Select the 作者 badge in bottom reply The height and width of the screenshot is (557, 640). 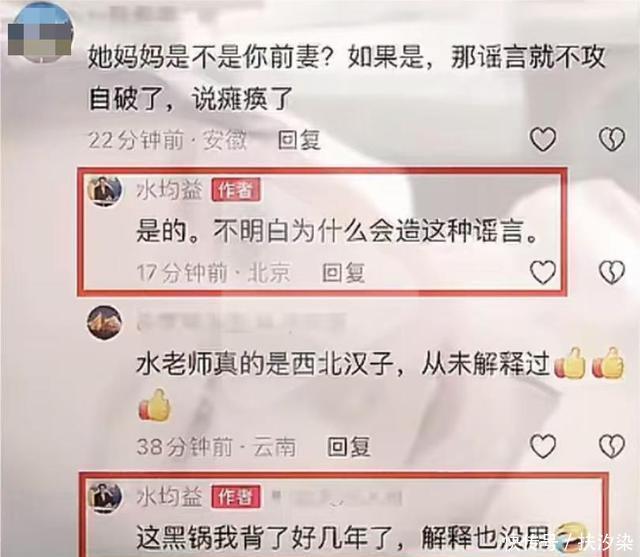236,497
